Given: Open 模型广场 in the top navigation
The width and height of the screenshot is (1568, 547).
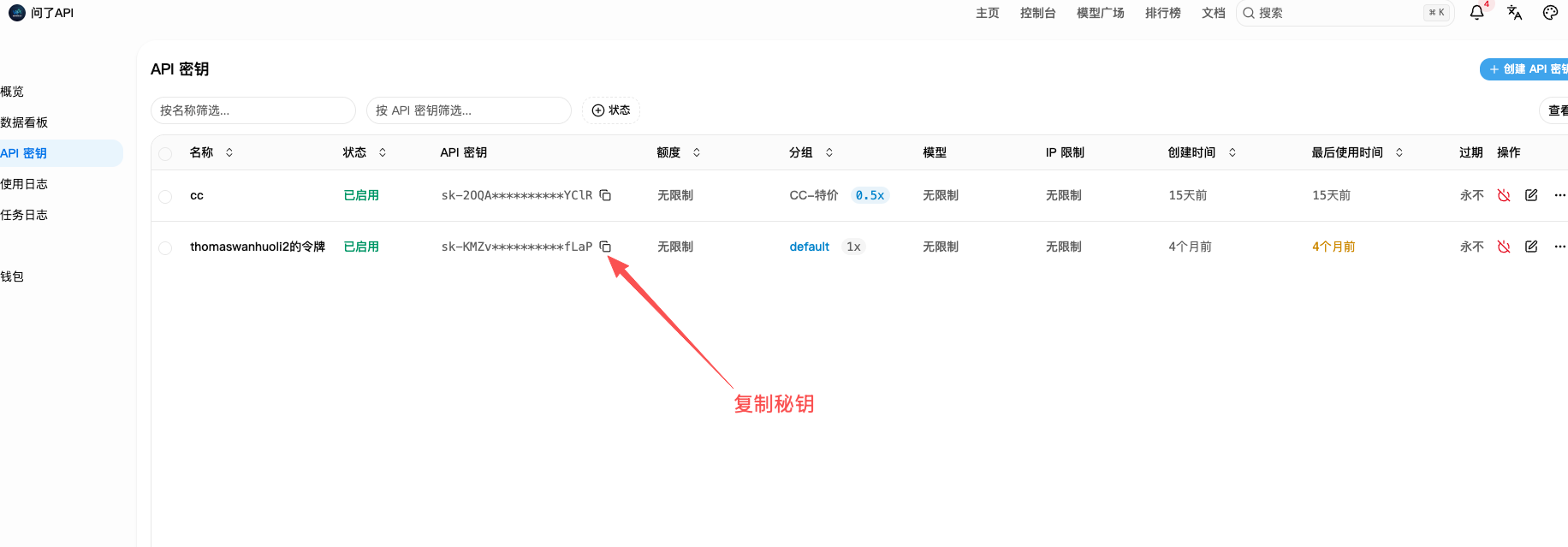Looking at the screenshot, I should [1101, 13].
